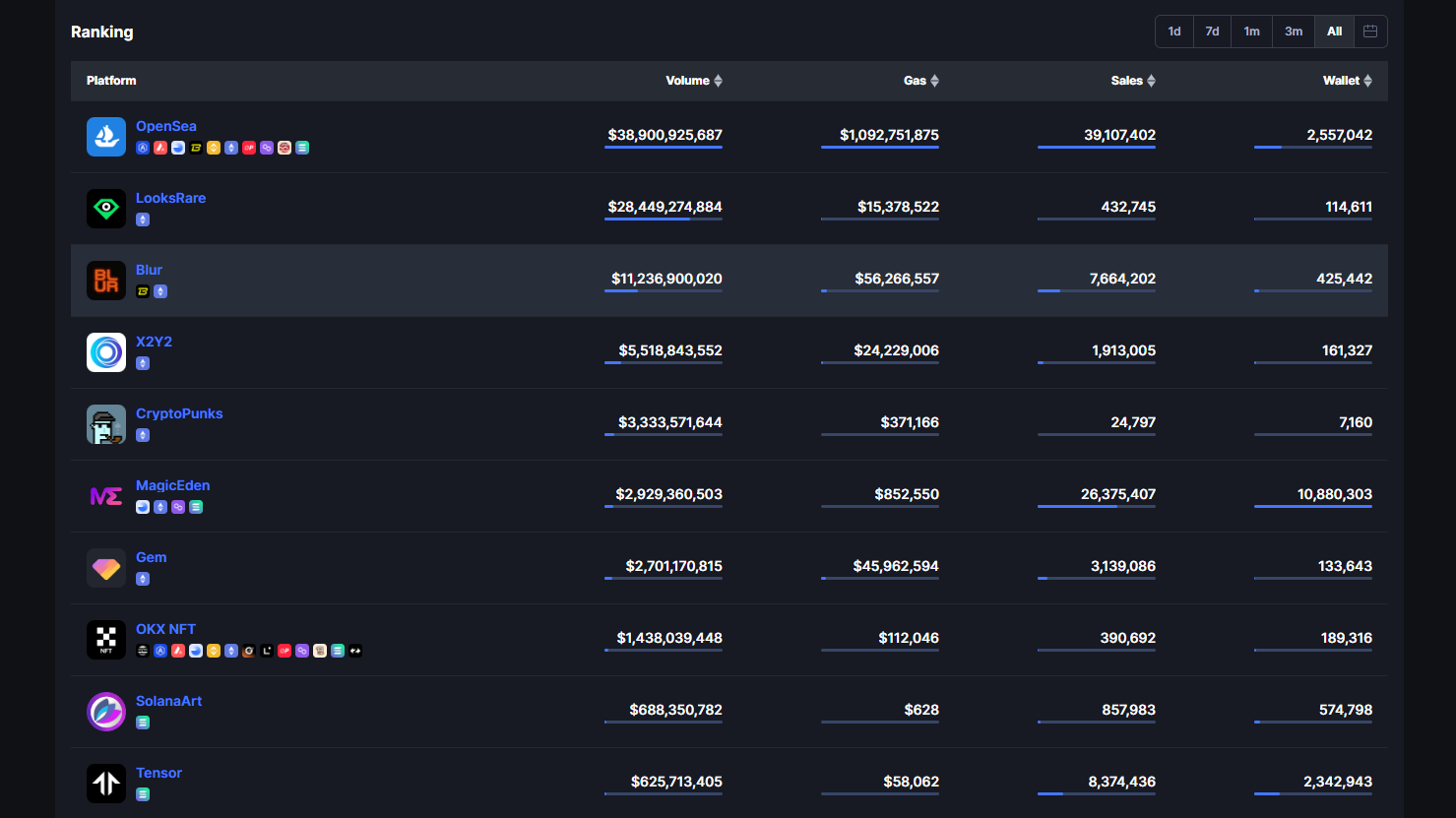Click Ethereum chain icon under LooksRare

(143, 220)
